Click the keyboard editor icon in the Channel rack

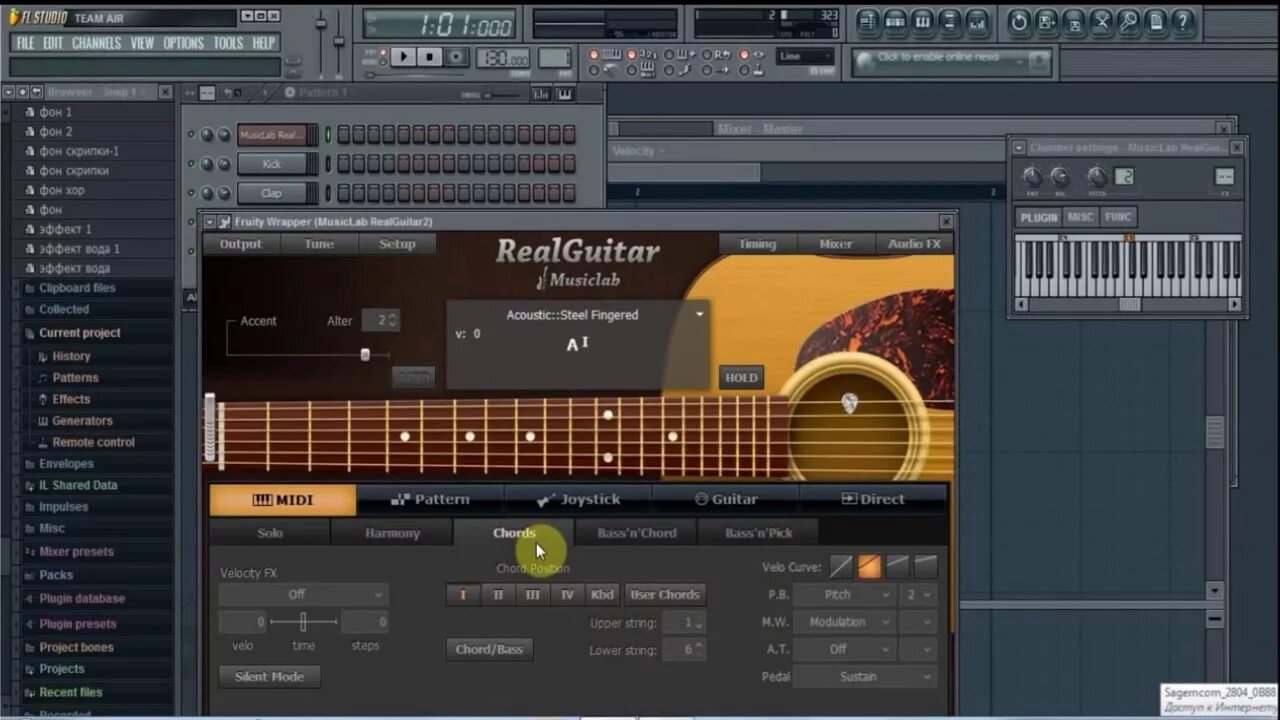(564, 94)
